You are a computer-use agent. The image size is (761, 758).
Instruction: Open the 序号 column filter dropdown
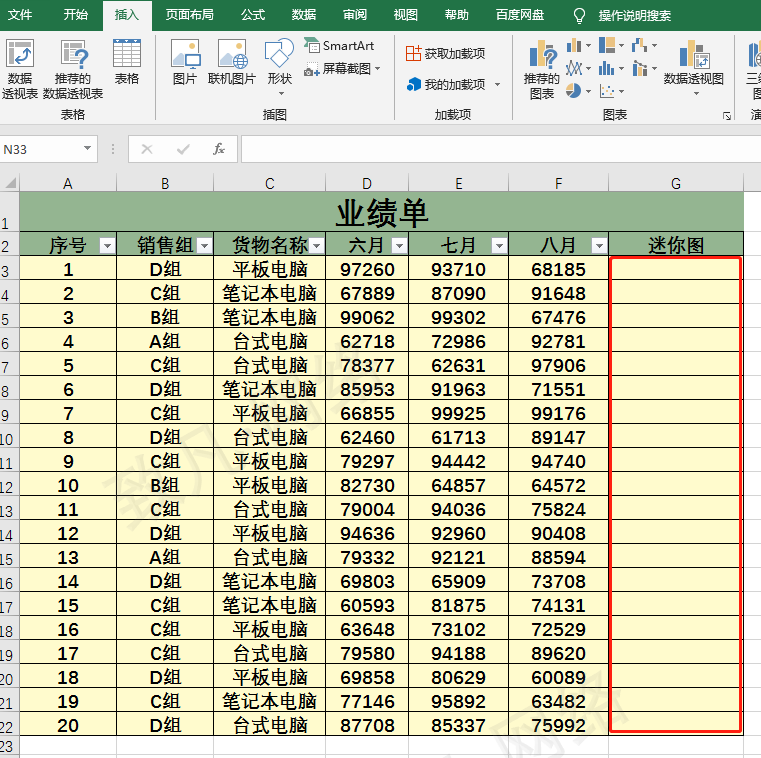click(x=107, y=246)
